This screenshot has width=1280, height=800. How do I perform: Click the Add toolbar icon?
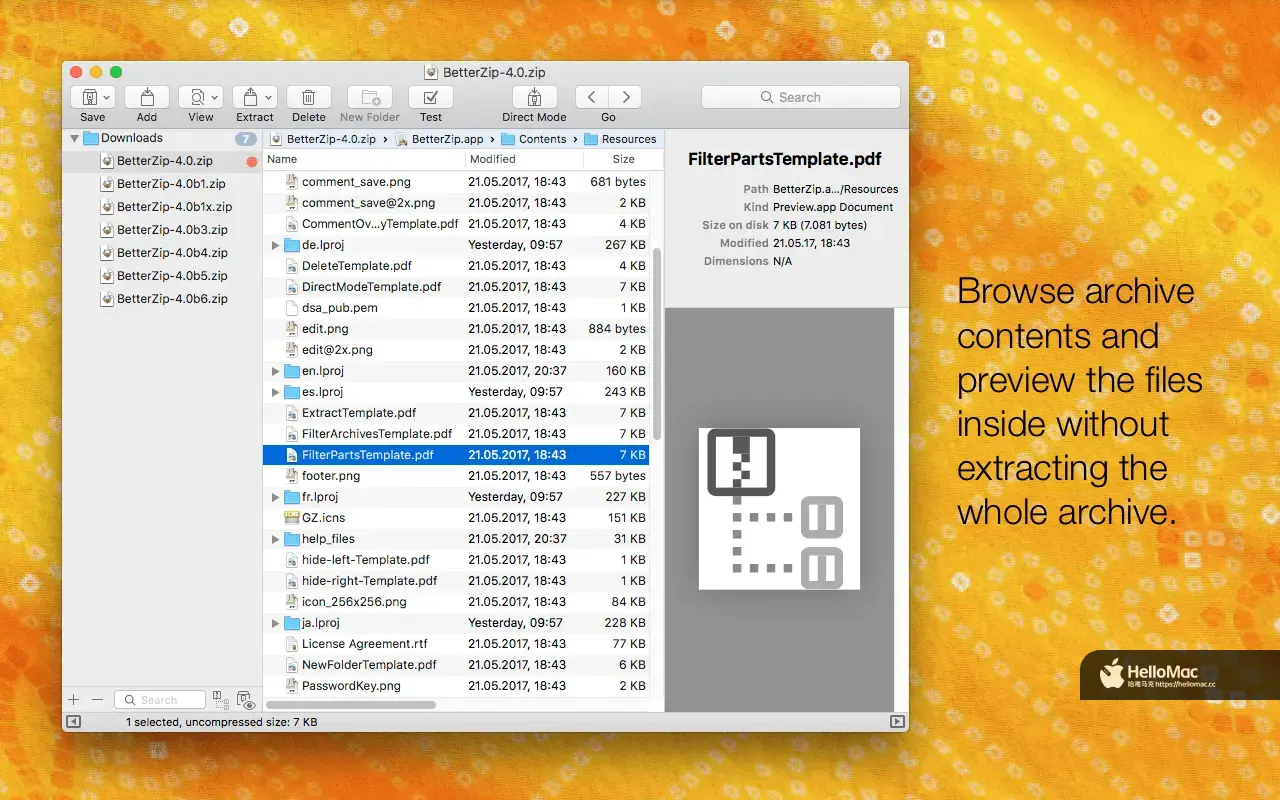[x=147, y=97]
